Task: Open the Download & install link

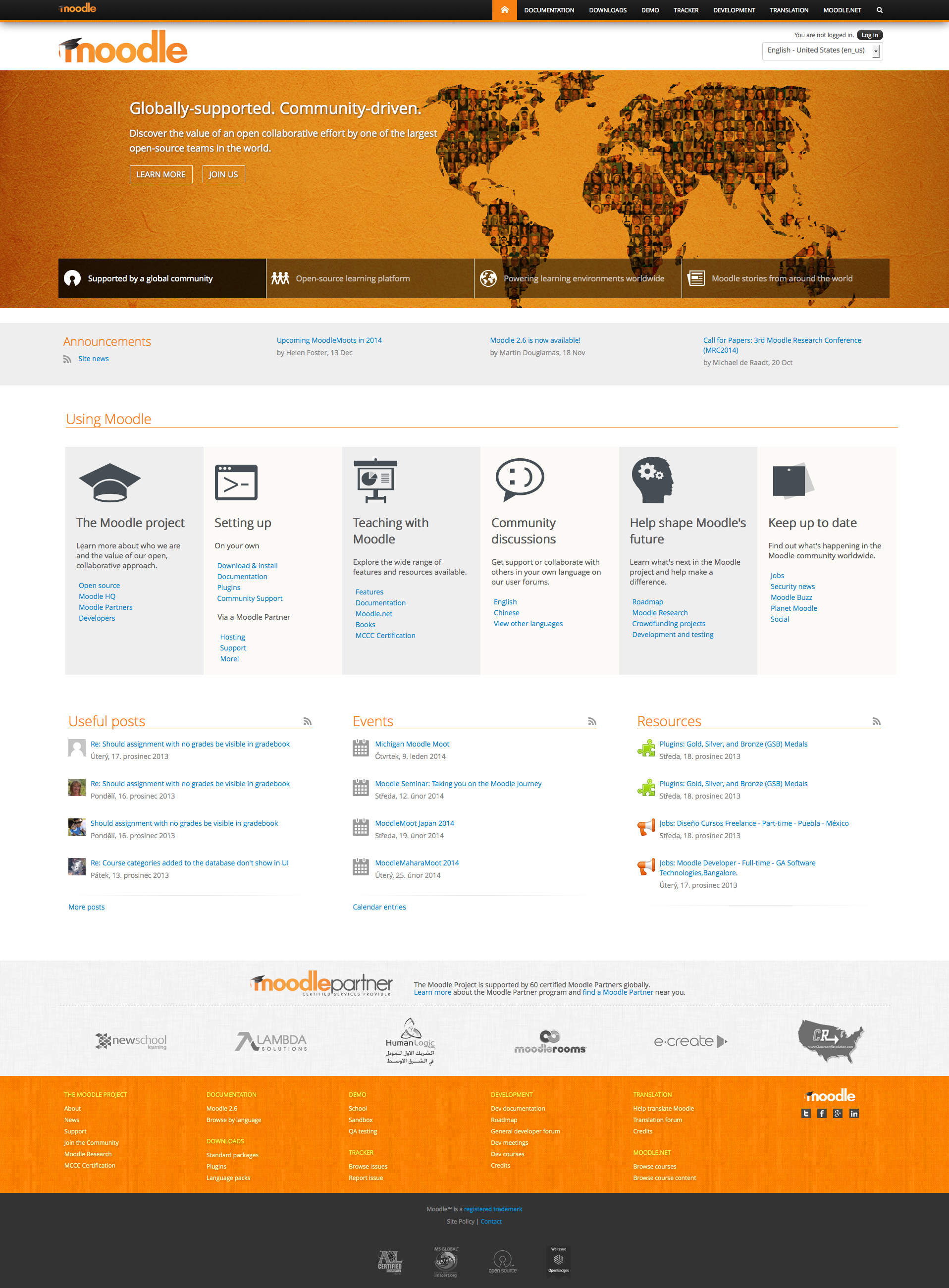Action: point(247,566)
